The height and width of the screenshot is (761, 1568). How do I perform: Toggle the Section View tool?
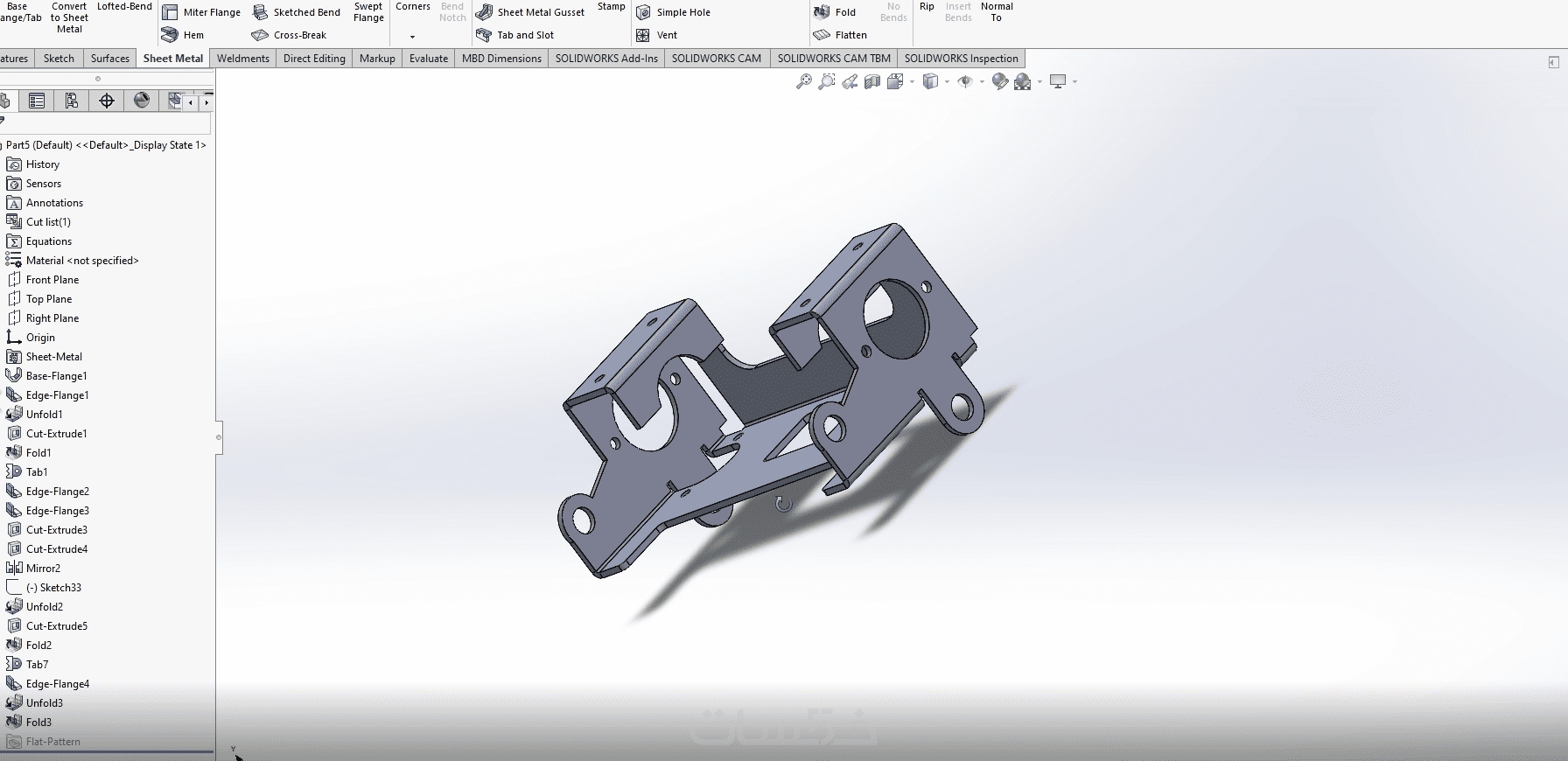[x=872, y=81]
